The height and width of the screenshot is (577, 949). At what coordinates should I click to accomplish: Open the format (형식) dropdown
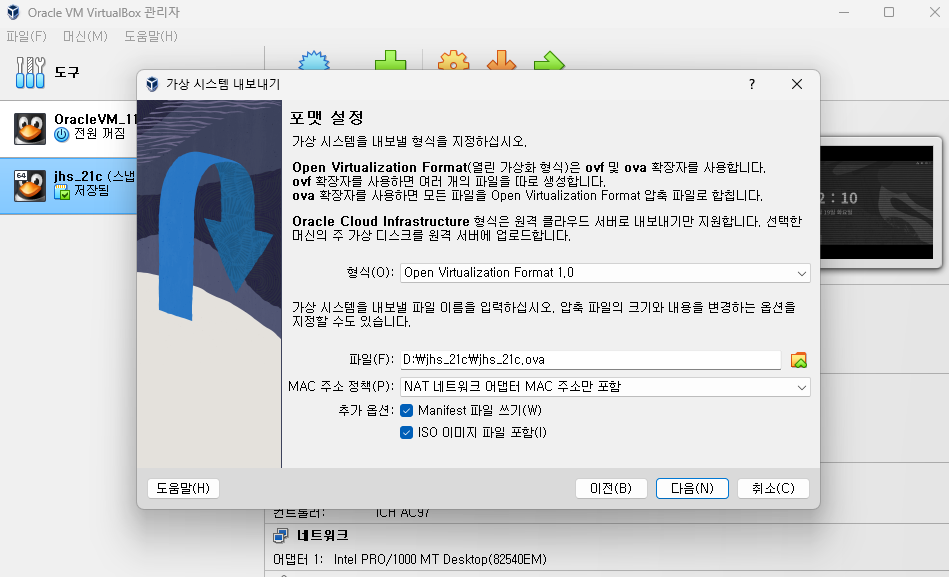[x=605, y=273]
